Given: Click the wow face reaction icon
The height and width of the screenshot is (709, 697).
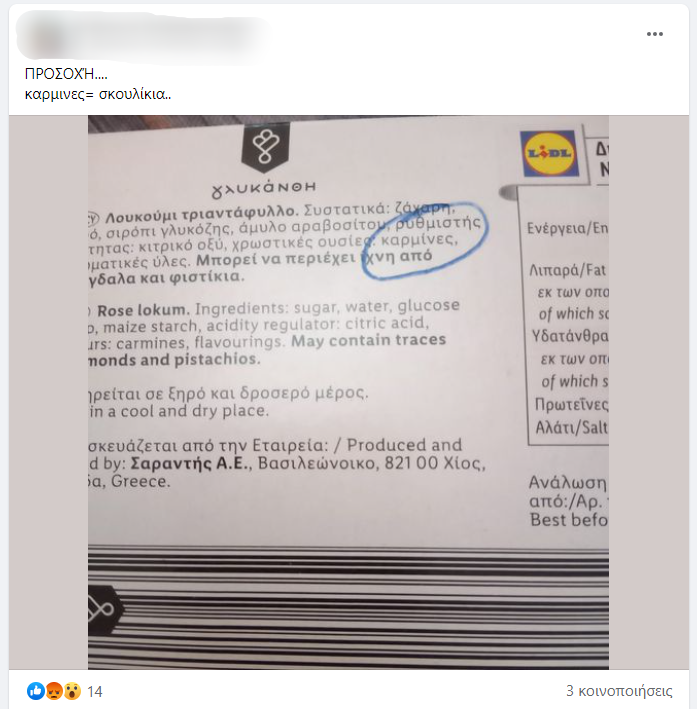Looking at the screenshot, I should (x=72, y=691).
